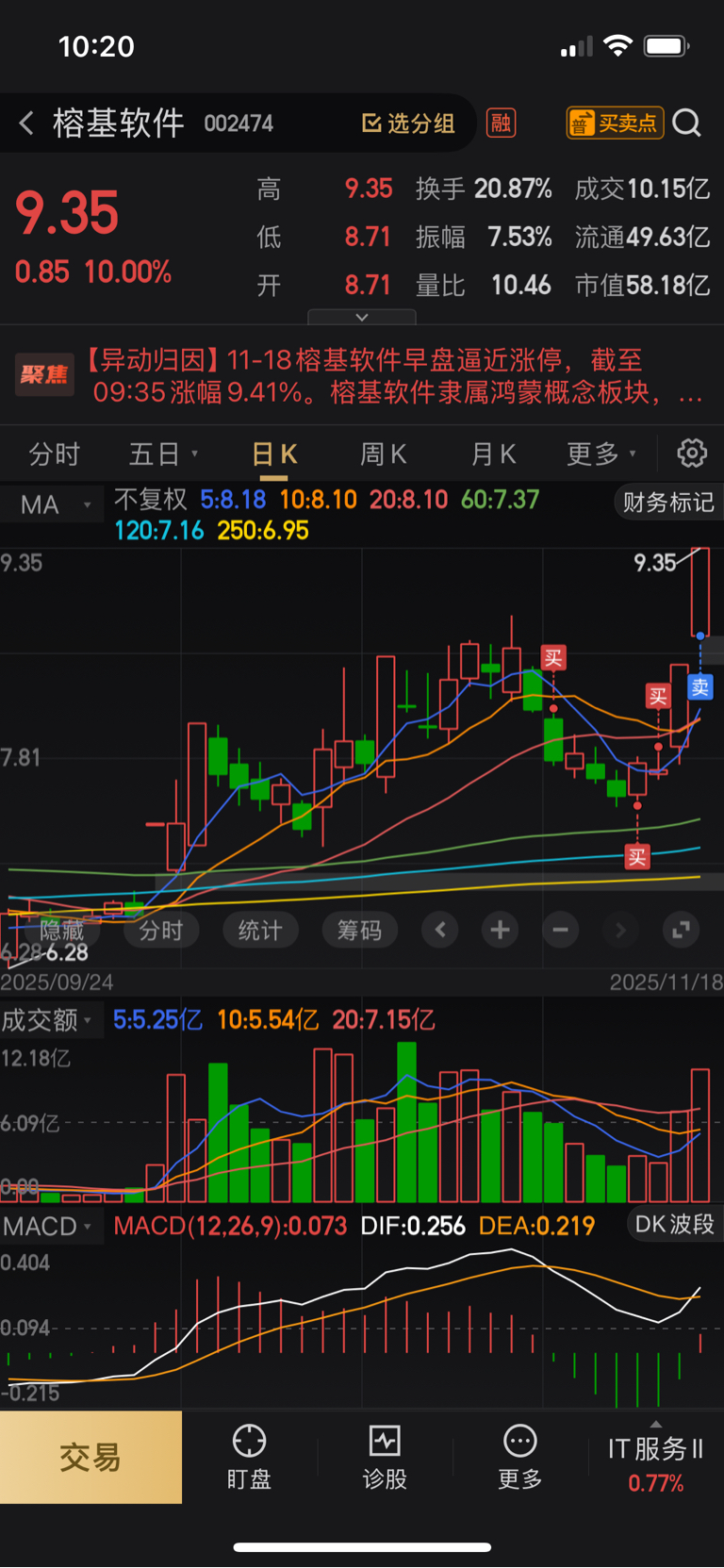Tap the gold 交易 trade button
Screen dimensions: 724x1568
[90, 1457]
